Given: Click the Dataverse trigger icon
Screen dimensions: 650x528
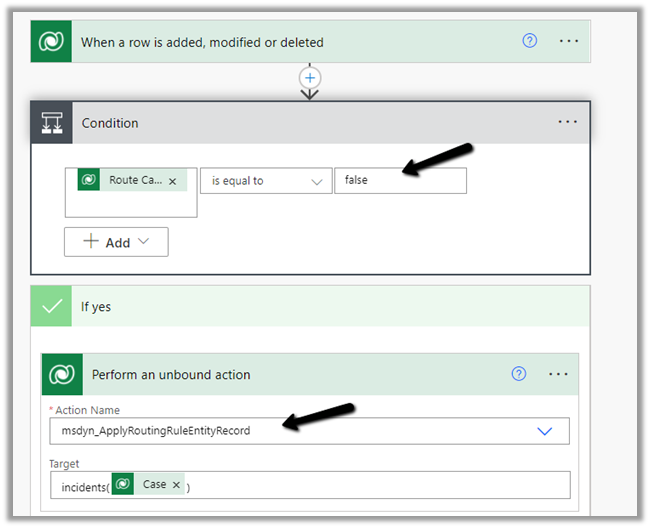Looking at the screenshot, I should [52, 42].
